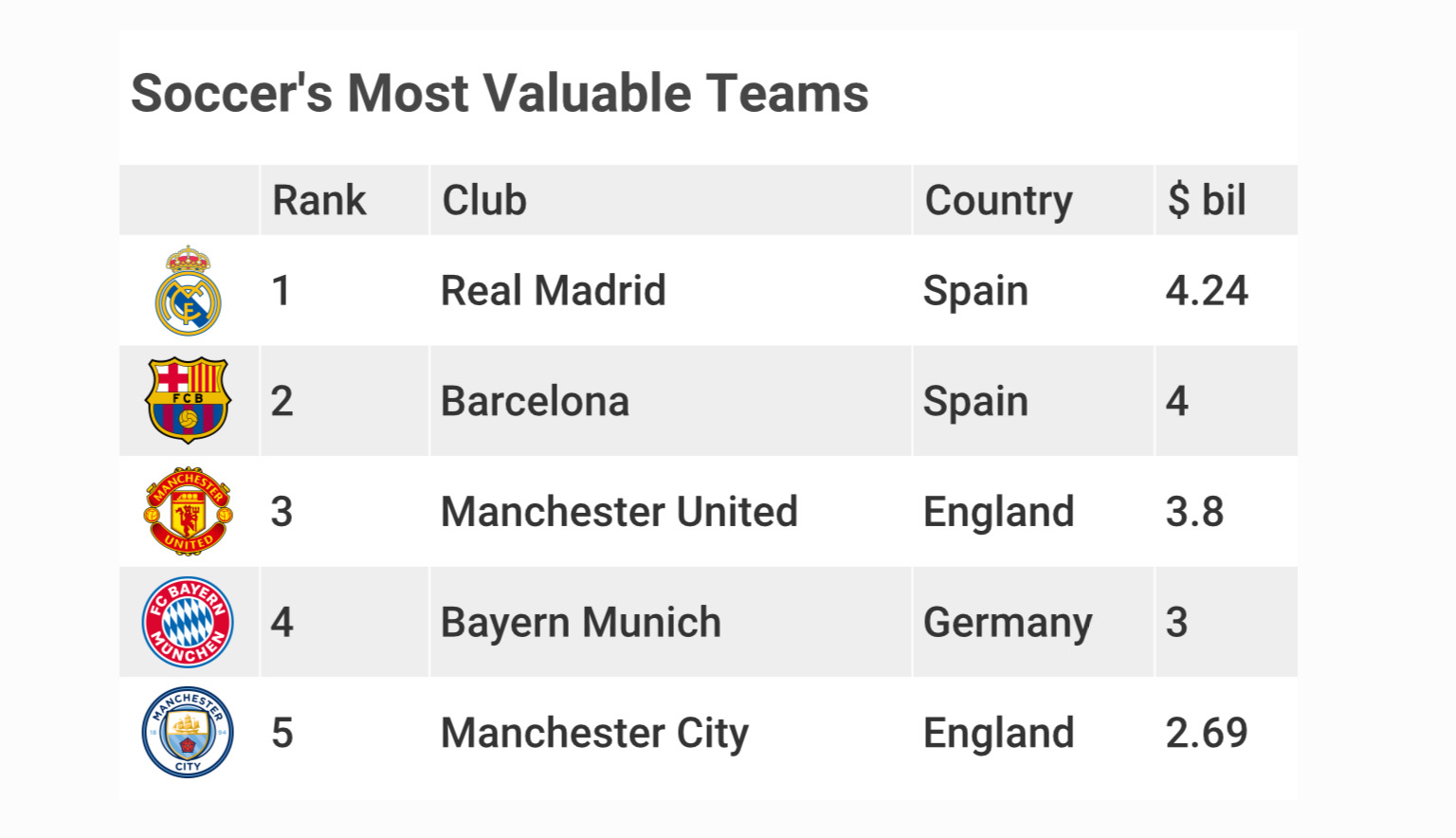Select the Bayern Munich club name

(580, 623)
